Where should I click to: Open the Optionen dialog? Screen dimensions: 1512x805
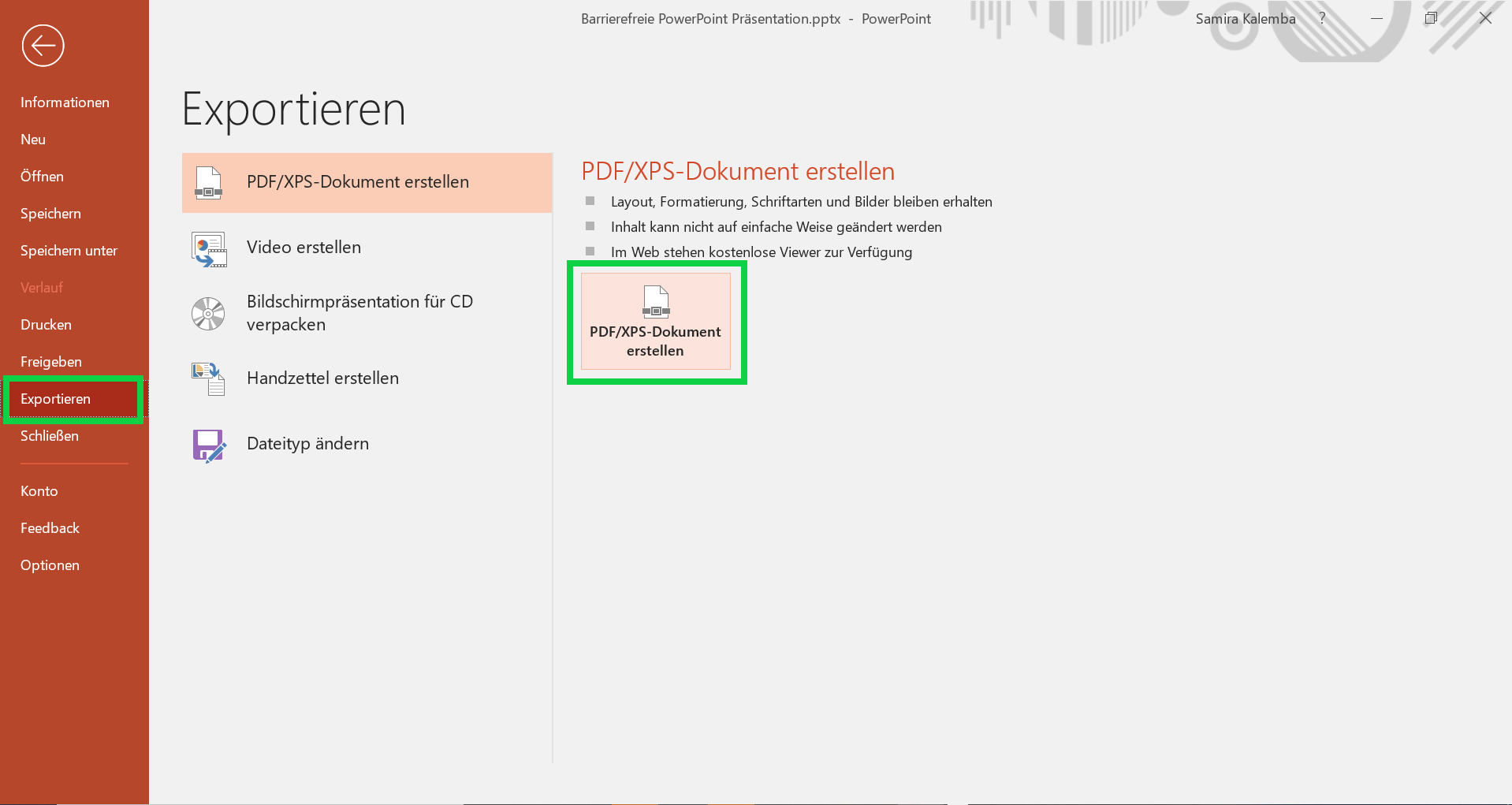50,565
